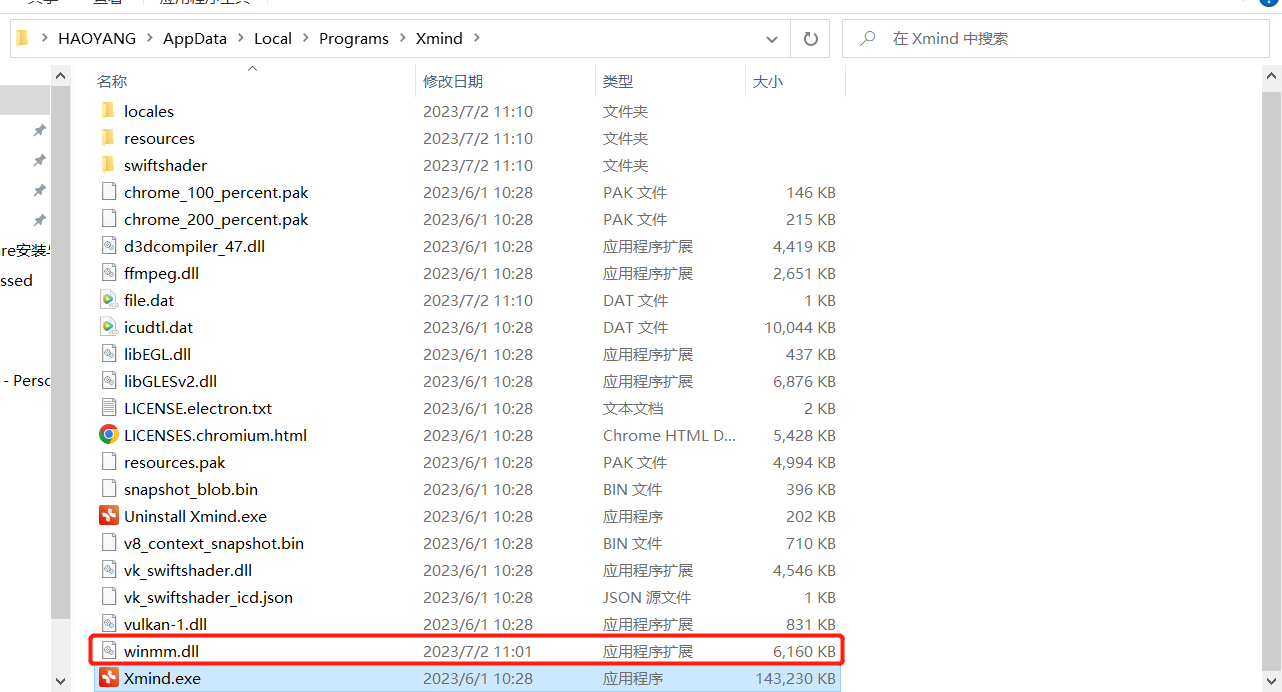Click the d3dcompiler_47.dll file icon
The image size is (1282, 692).
coord(108,246)
